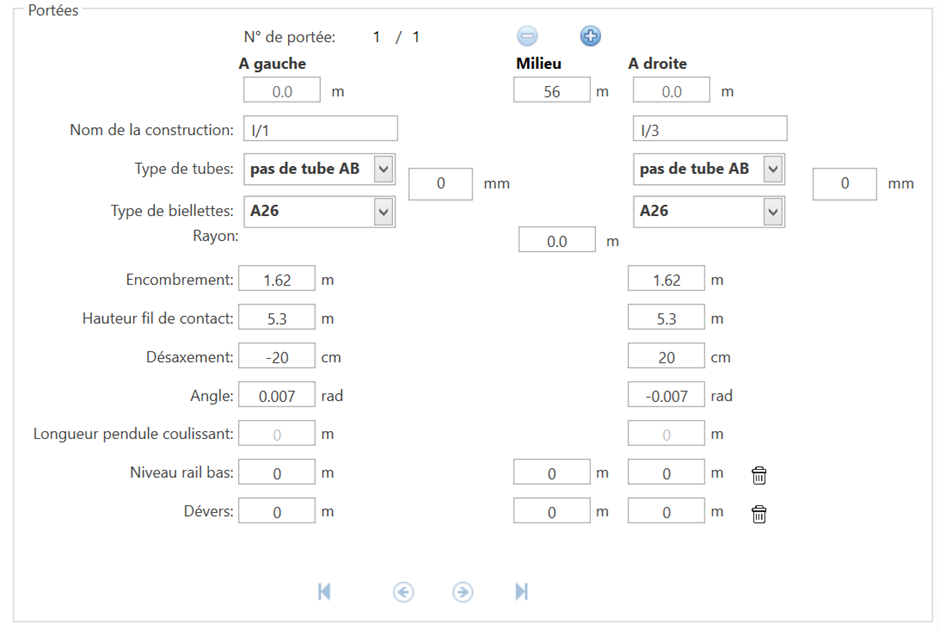The height and width of the screenshot is (630, 939).
Task: Click the minus remove span icon
Action: [x=527, y=37]
